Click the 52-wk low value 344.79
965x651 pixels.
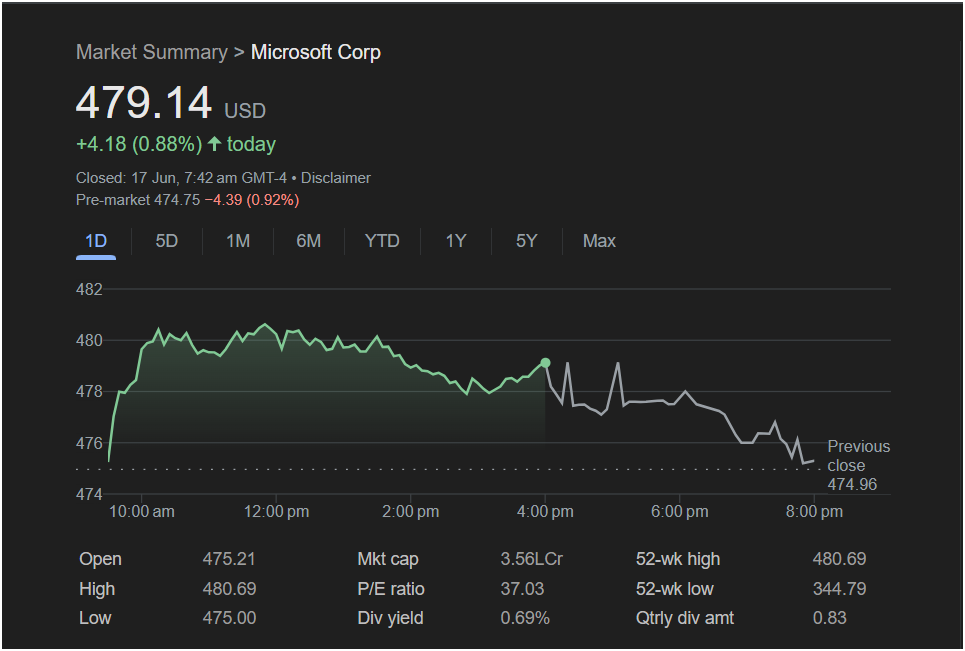pyautogui.click(x=839, y=589)
